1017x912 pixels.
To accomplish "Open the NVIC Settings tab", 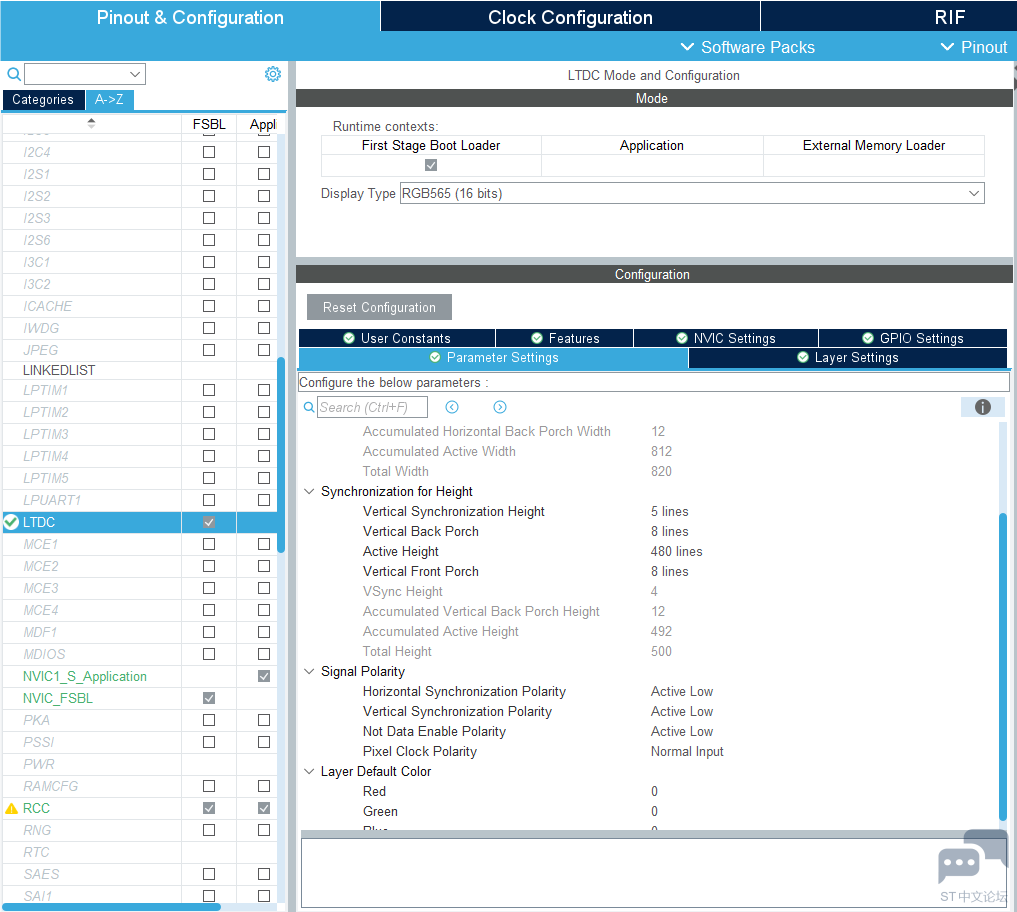I will tap(726, 338).
